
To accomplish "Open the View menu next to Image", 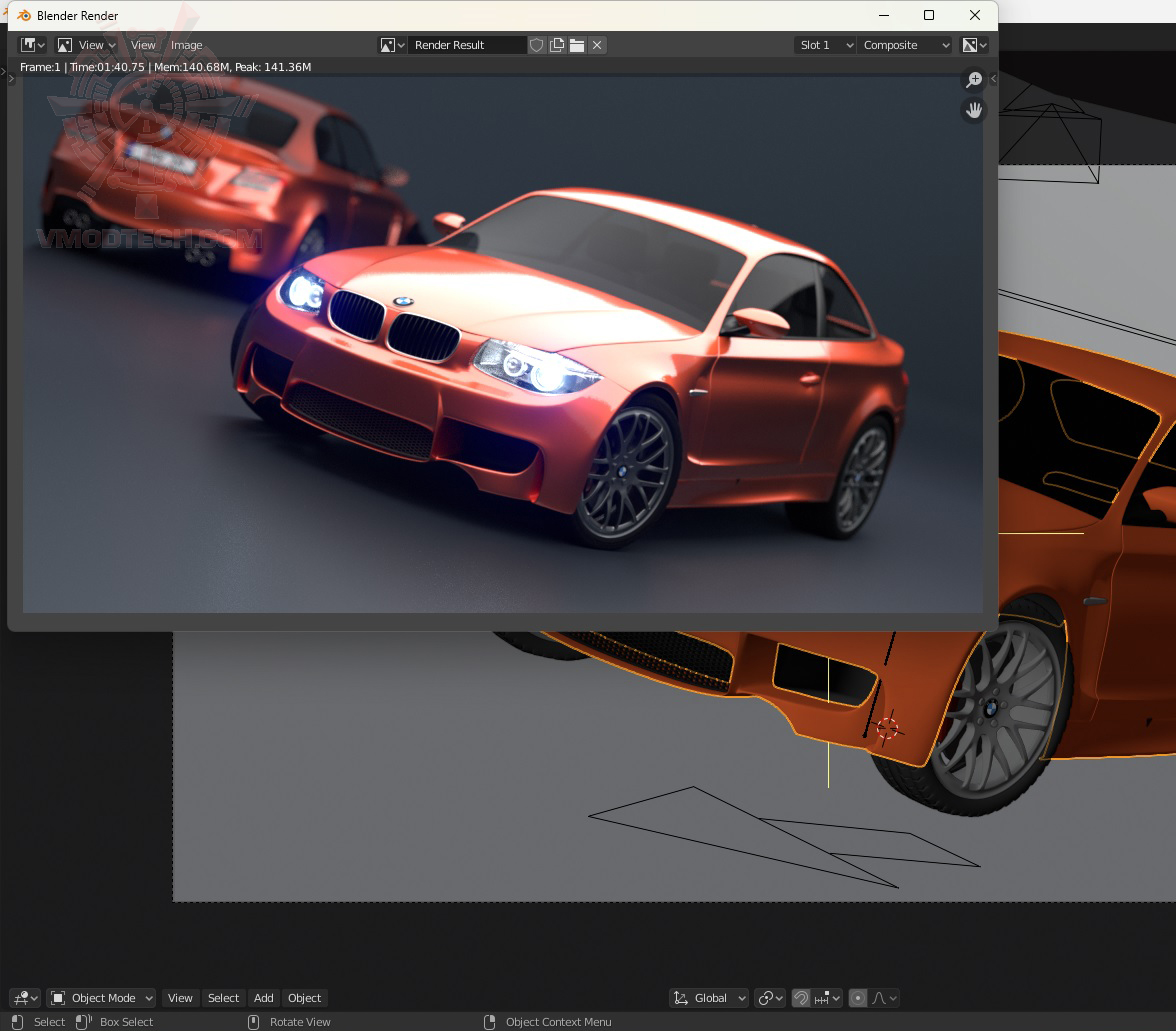I will (x=142, y=45).
